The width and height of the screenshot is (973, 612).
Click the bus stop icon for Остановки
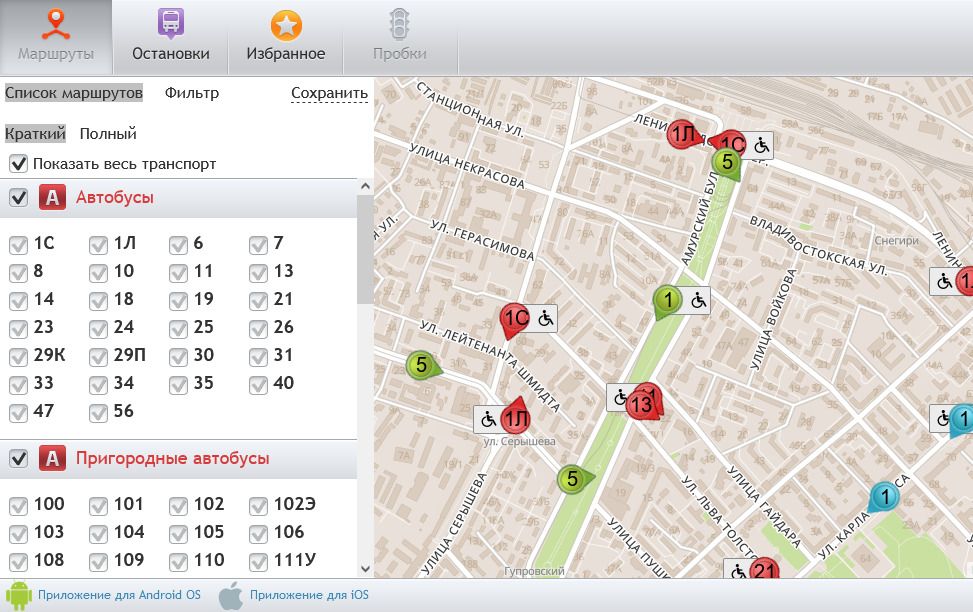click(x=170, y=24)
